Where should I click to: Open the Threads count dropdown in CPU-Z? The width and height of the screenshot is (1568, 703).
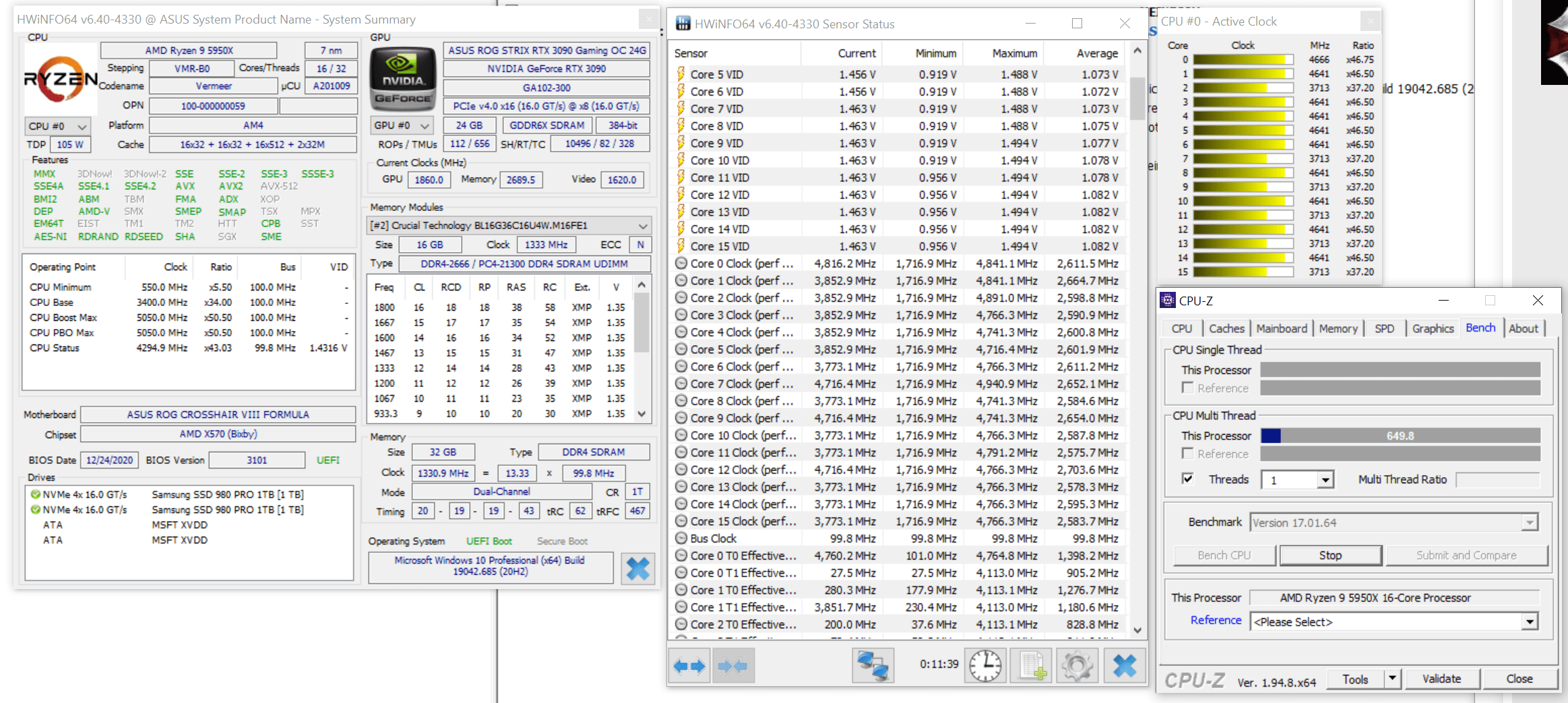1325,480
